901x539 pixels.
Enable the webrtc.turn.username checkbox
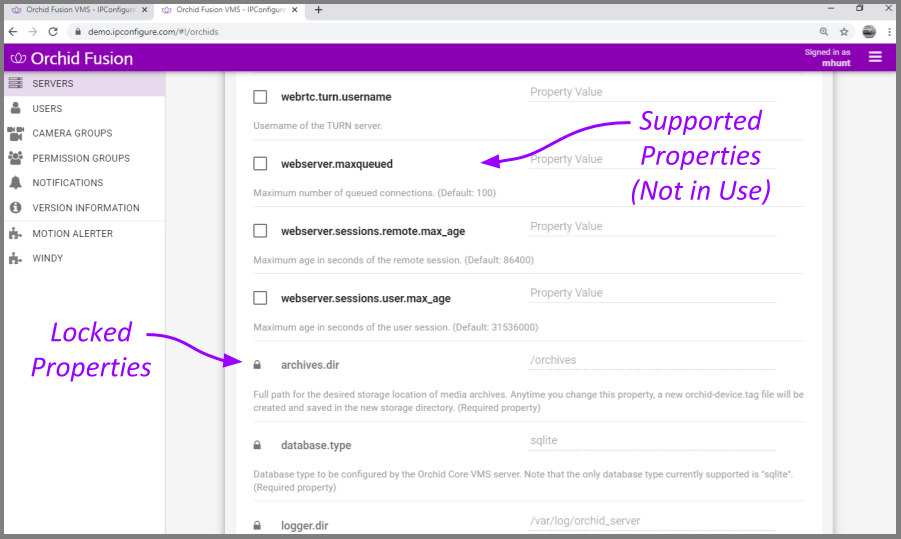click(x=260, y=97)
